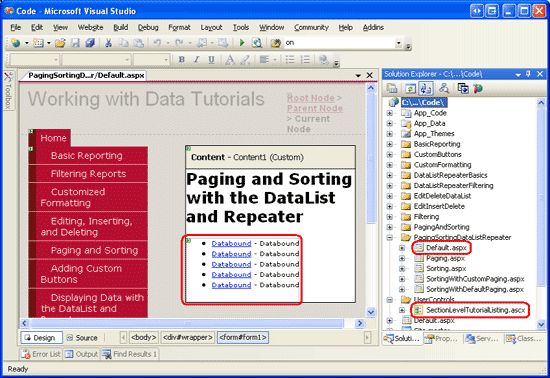The height and width of the screenshot is (378, 550).
Task: Click the Navigate Forward toolbar icon
Action: [223, 43]
